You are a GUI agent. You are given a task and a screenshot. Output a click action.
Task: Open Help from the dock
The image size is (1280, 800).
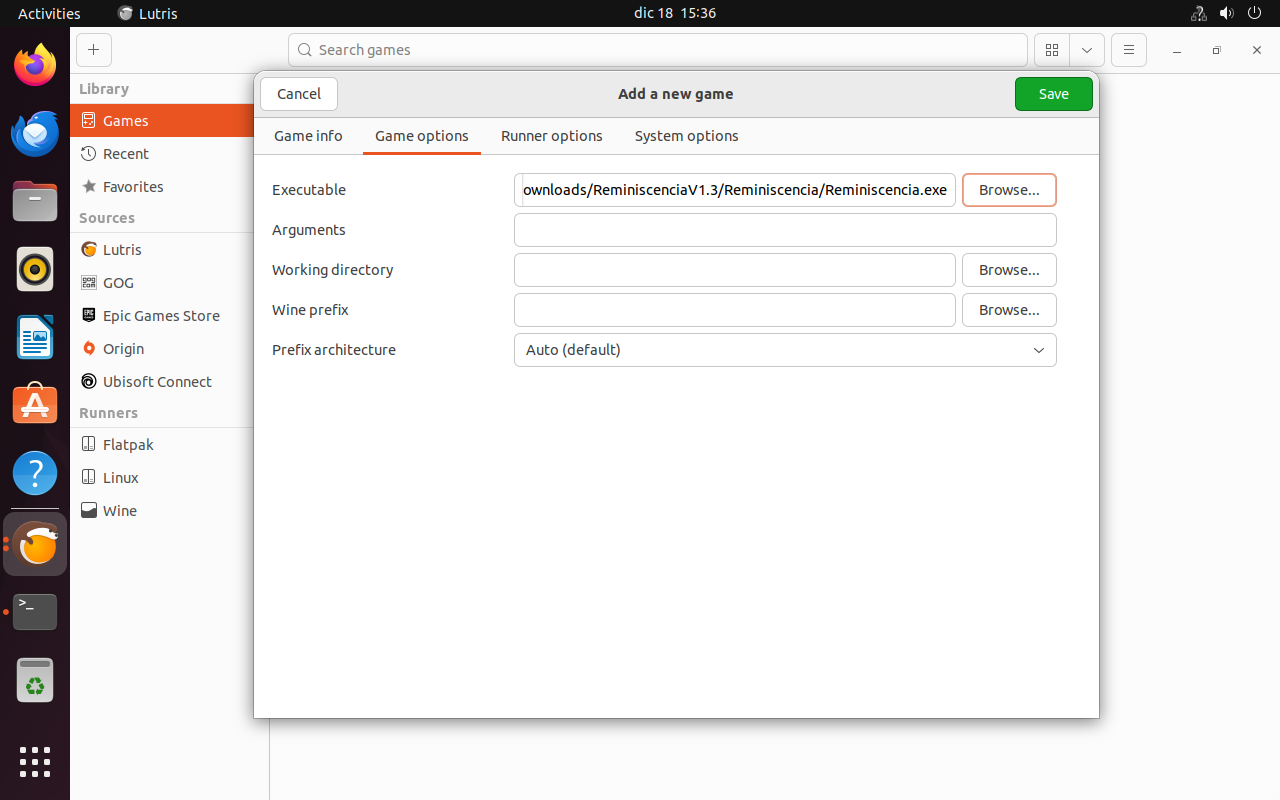point(35,473)
